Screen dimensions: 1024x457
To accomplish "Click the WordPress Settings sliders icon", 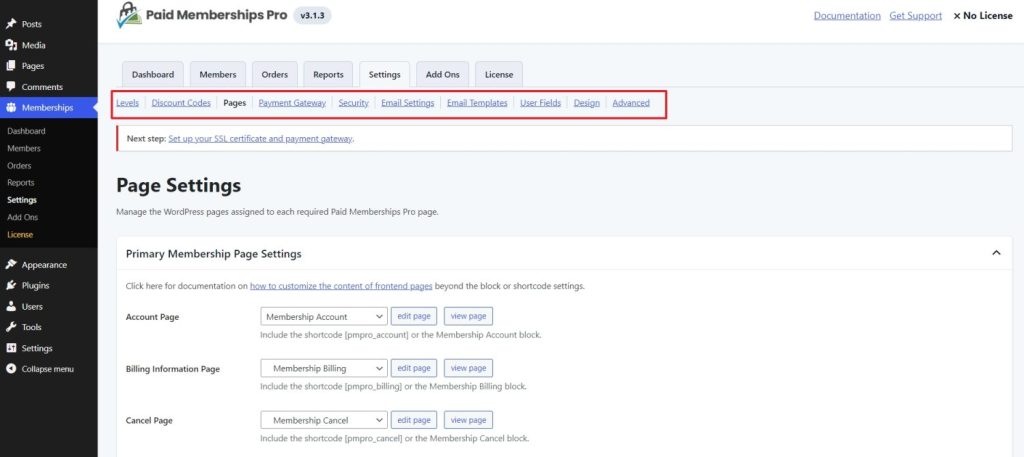I will coord(10,348).
